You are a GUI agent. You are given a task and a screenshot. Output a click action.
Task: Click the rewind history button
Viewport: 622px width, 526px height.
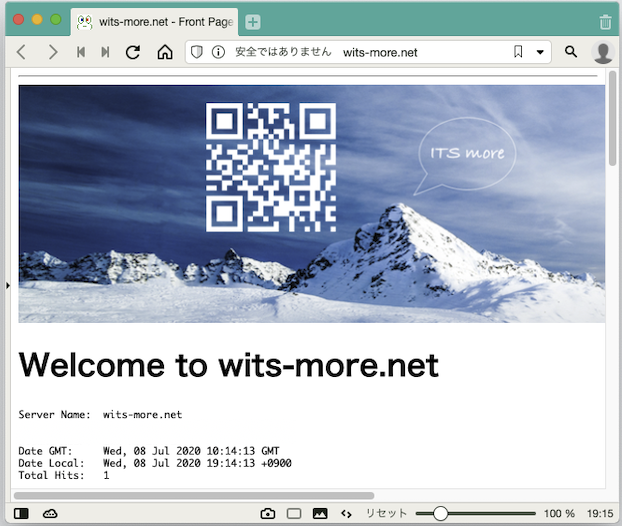80,52
